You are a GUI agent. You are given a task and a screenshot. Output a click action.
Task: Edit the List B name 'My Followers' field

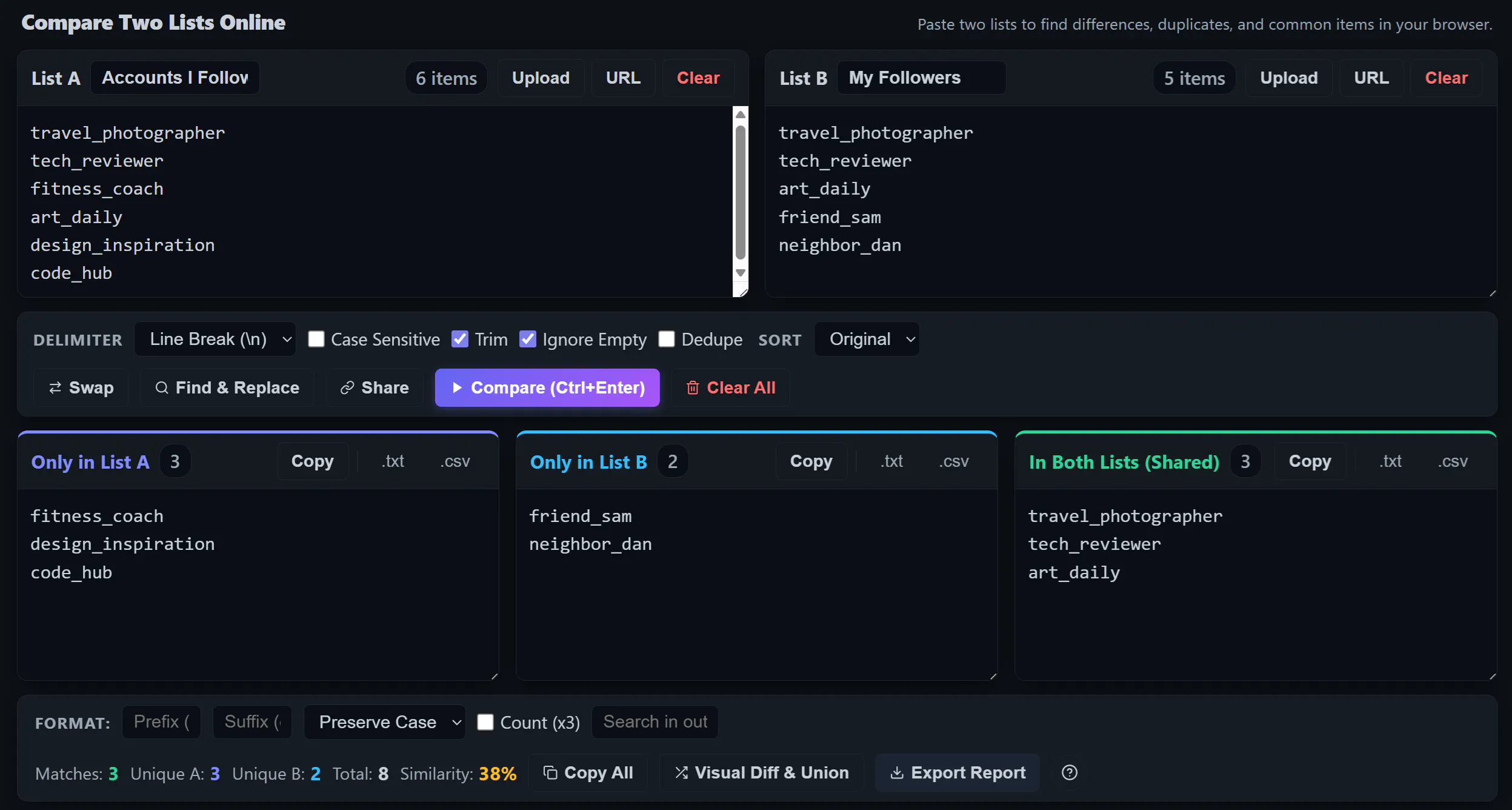[921, 78]
